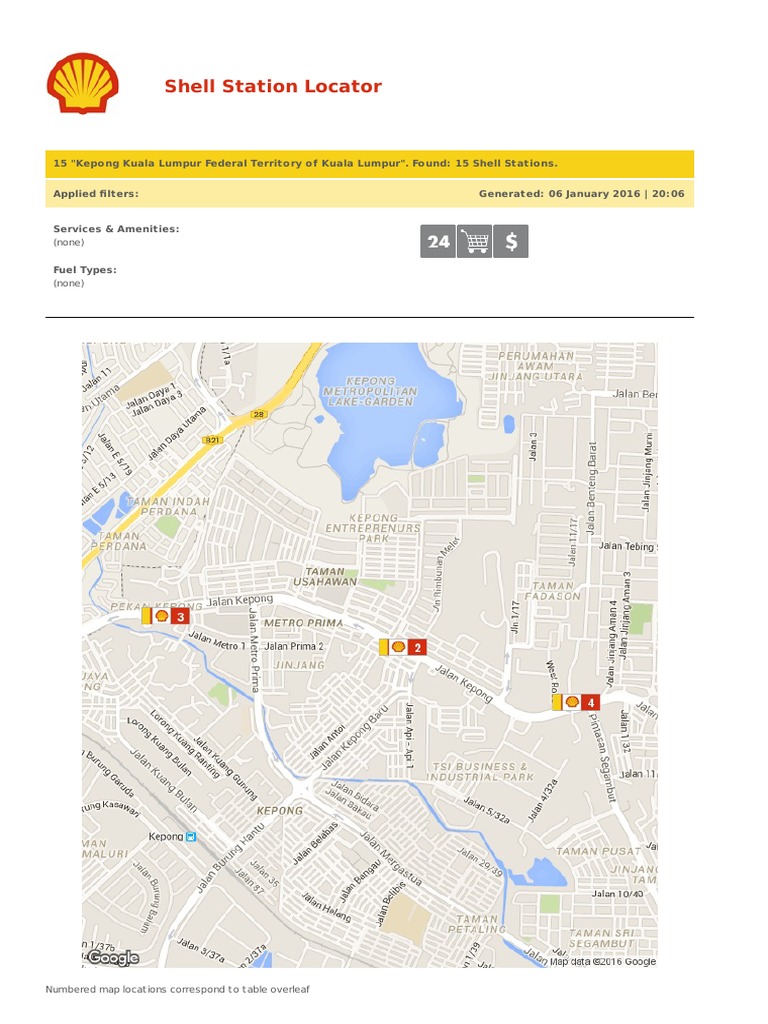This screenshot has height=1024, width=768.
Task: Click the Jalan Benteng Barat label
Action: 591,488
